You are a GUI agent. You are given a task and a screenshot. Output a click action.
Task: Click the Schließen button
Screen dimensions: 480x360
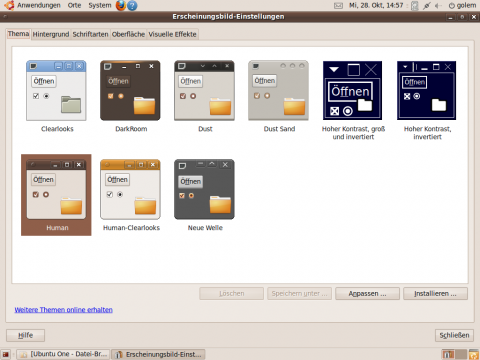454,335
